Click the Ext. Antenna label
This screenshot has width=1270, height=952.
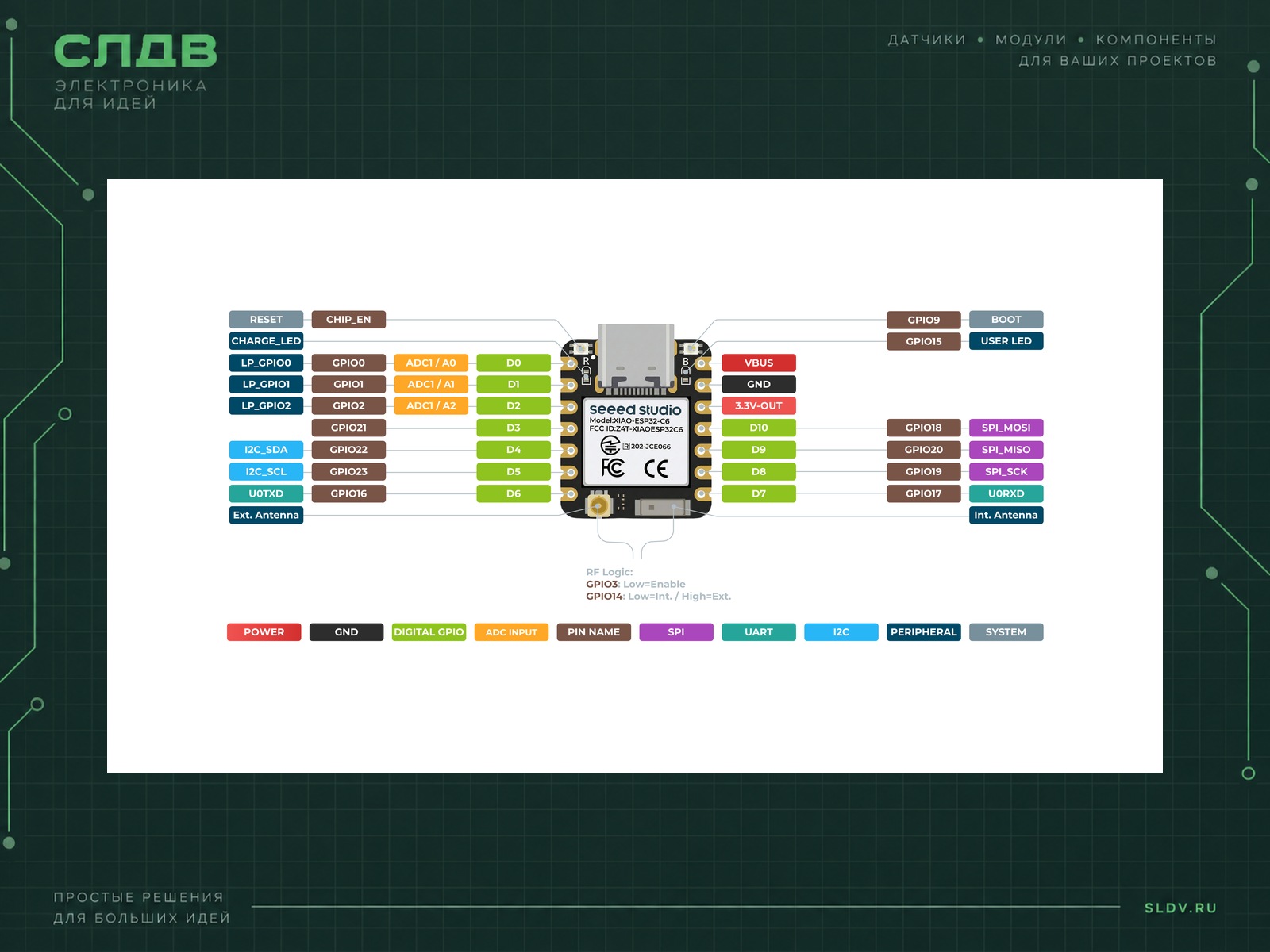coord(266,515)
